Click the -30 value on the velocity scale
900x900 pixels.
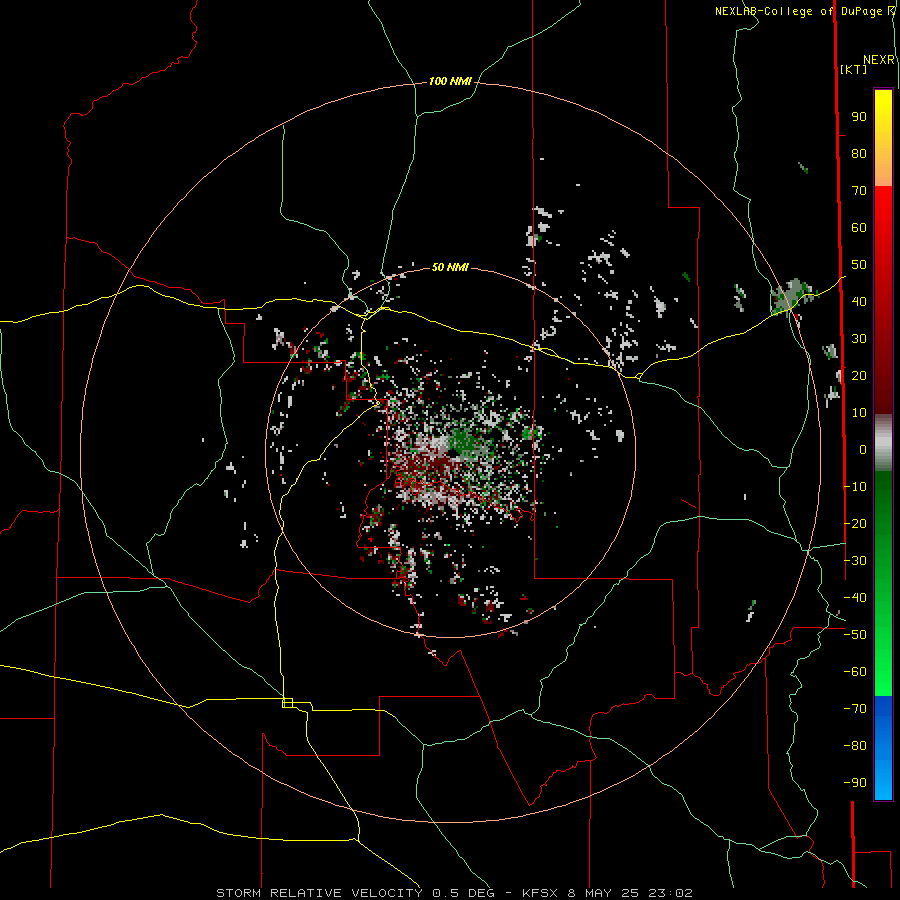click(855, 561)
